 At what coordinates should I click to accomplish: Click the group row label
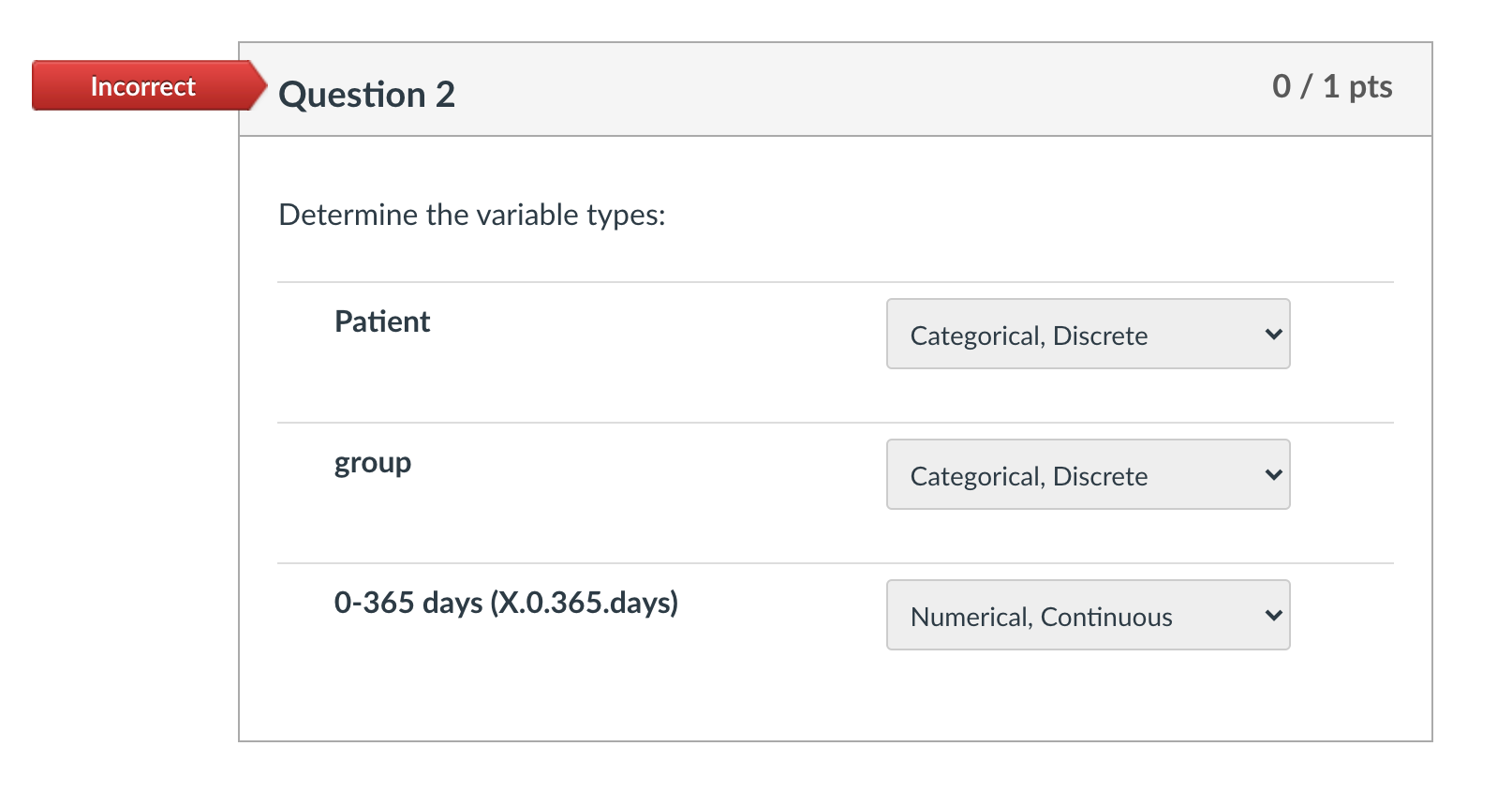pyautogui.click(x=372, y=463)
